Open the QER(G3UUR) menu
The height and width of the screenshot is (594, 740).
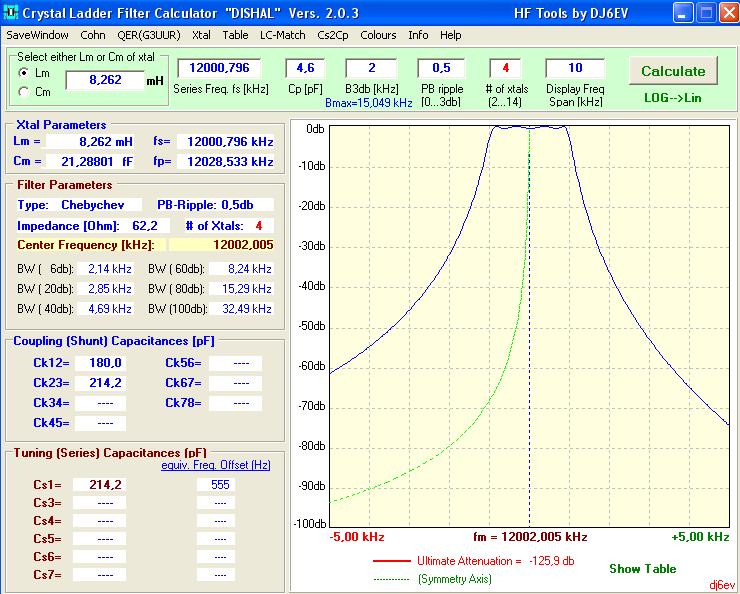149,35
